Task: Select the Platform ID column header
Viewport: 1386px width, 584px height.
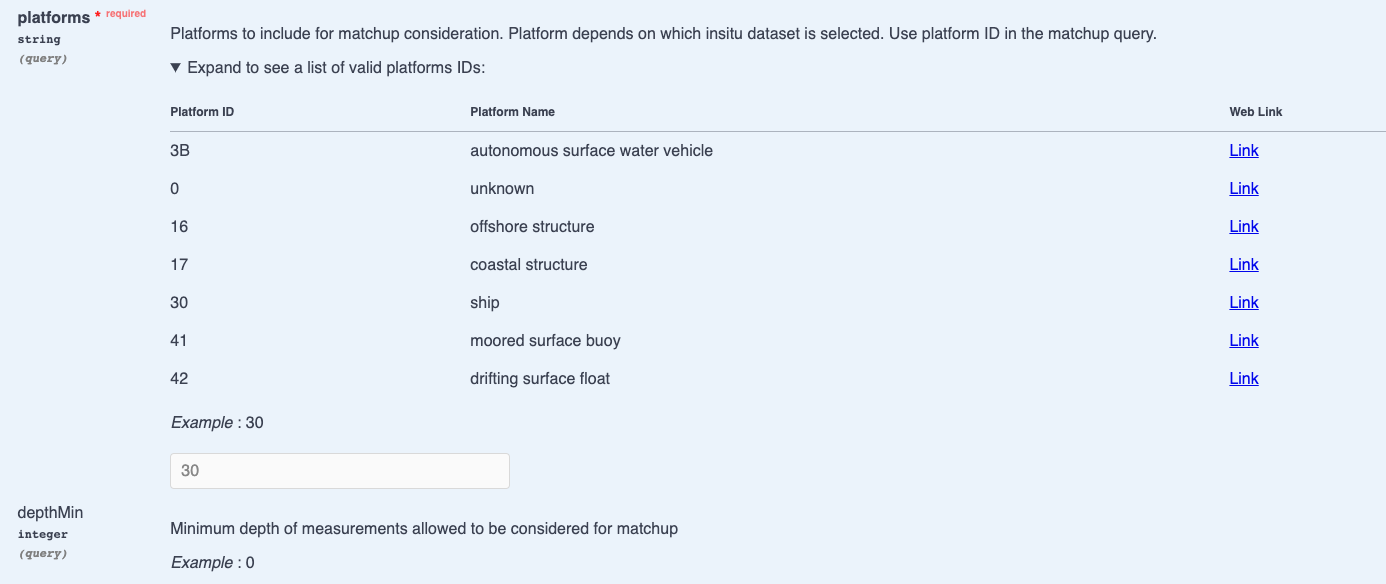Action: click(203, 112)
